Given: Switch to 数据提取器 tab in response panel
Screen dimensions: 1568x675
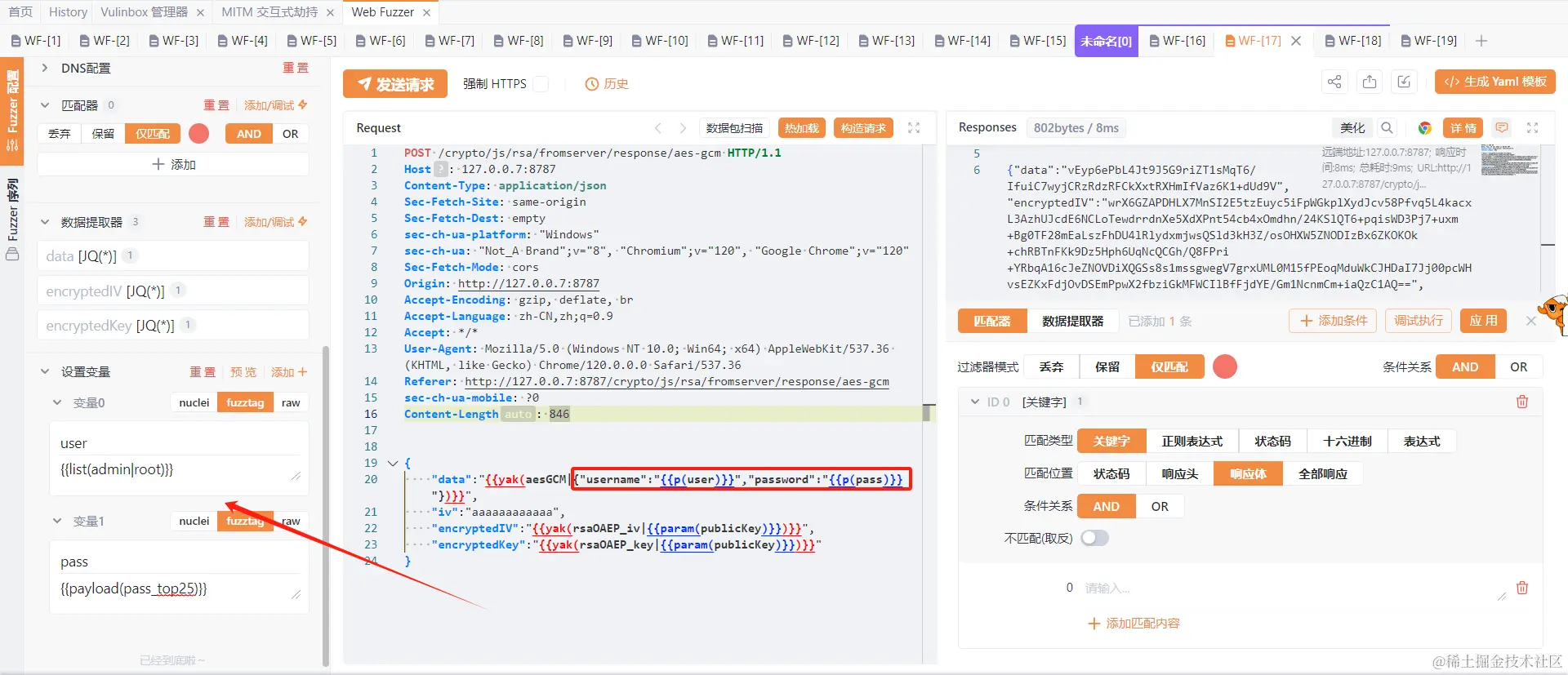Looking at the screenshot, I should pyautogui.click(x=1072, y=321).
